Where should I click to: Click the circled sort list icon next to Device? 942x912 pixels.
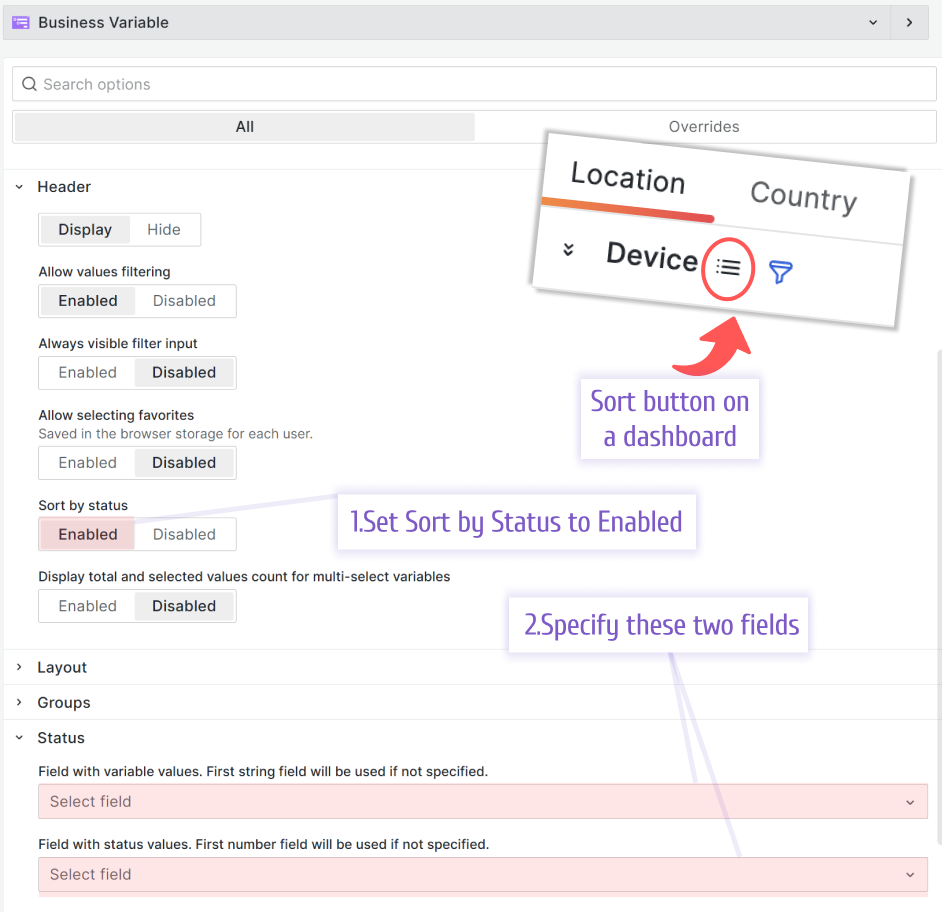tap(727, 269)
